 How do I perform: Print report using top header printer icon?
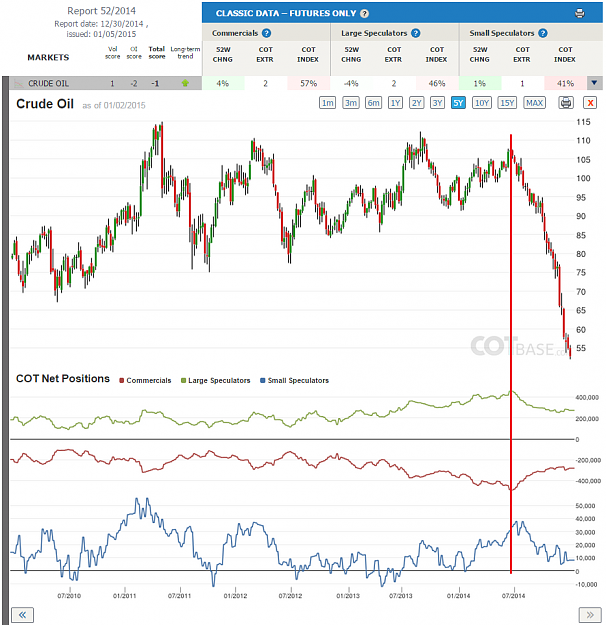click(x=580, y=13)
